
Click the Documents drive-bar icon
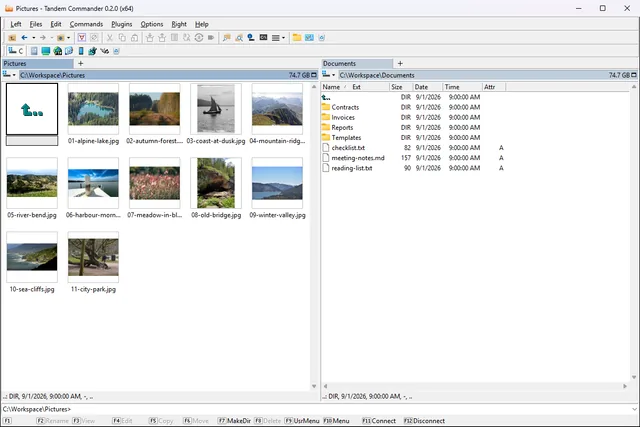pos(34,51)
